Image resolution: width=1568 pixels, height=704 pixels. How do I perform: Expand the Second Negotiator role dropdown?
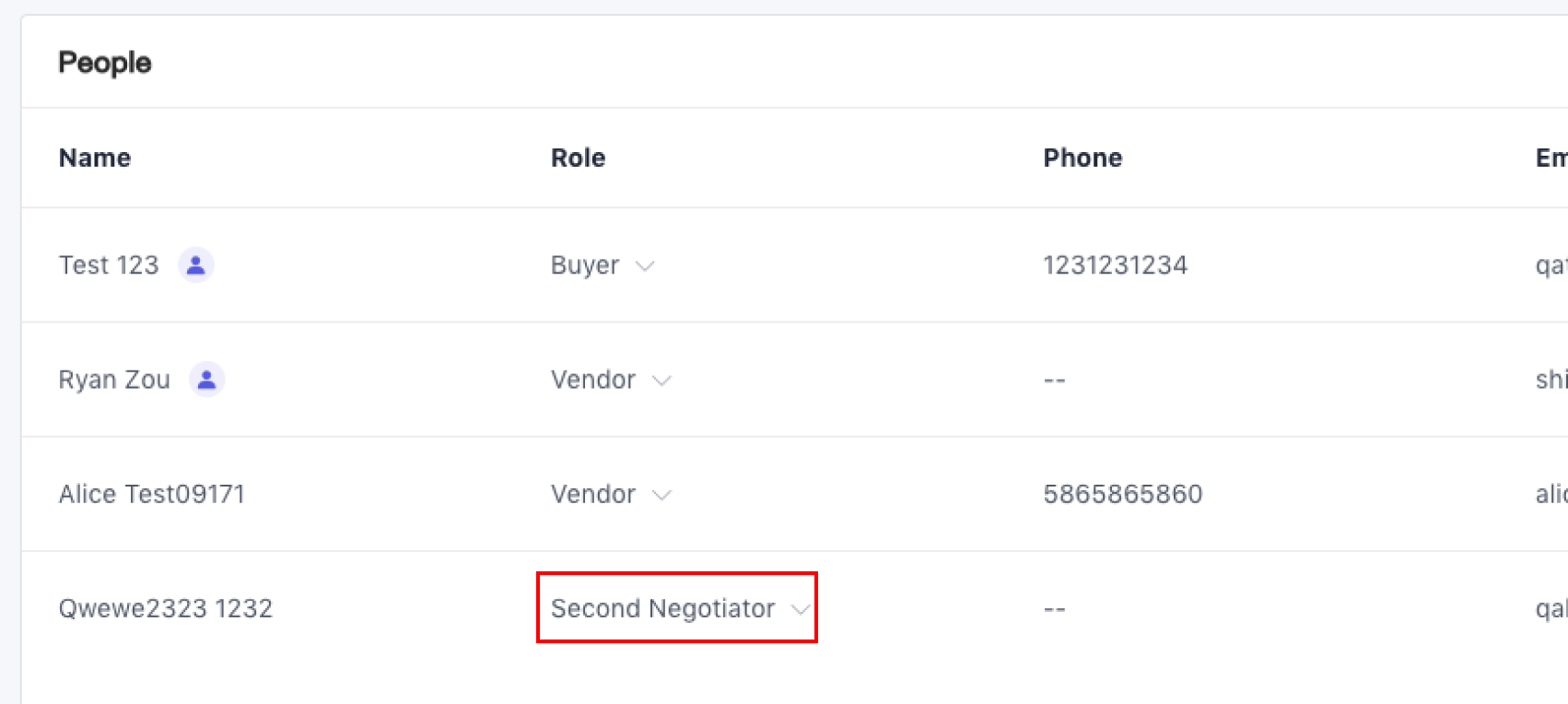[x=679, y=608]
